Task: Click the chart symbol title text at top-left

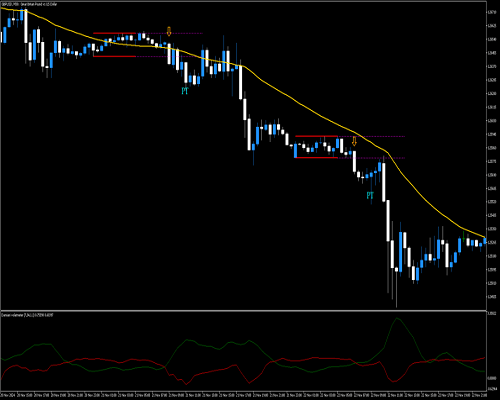Action: (x=29, y=4)
